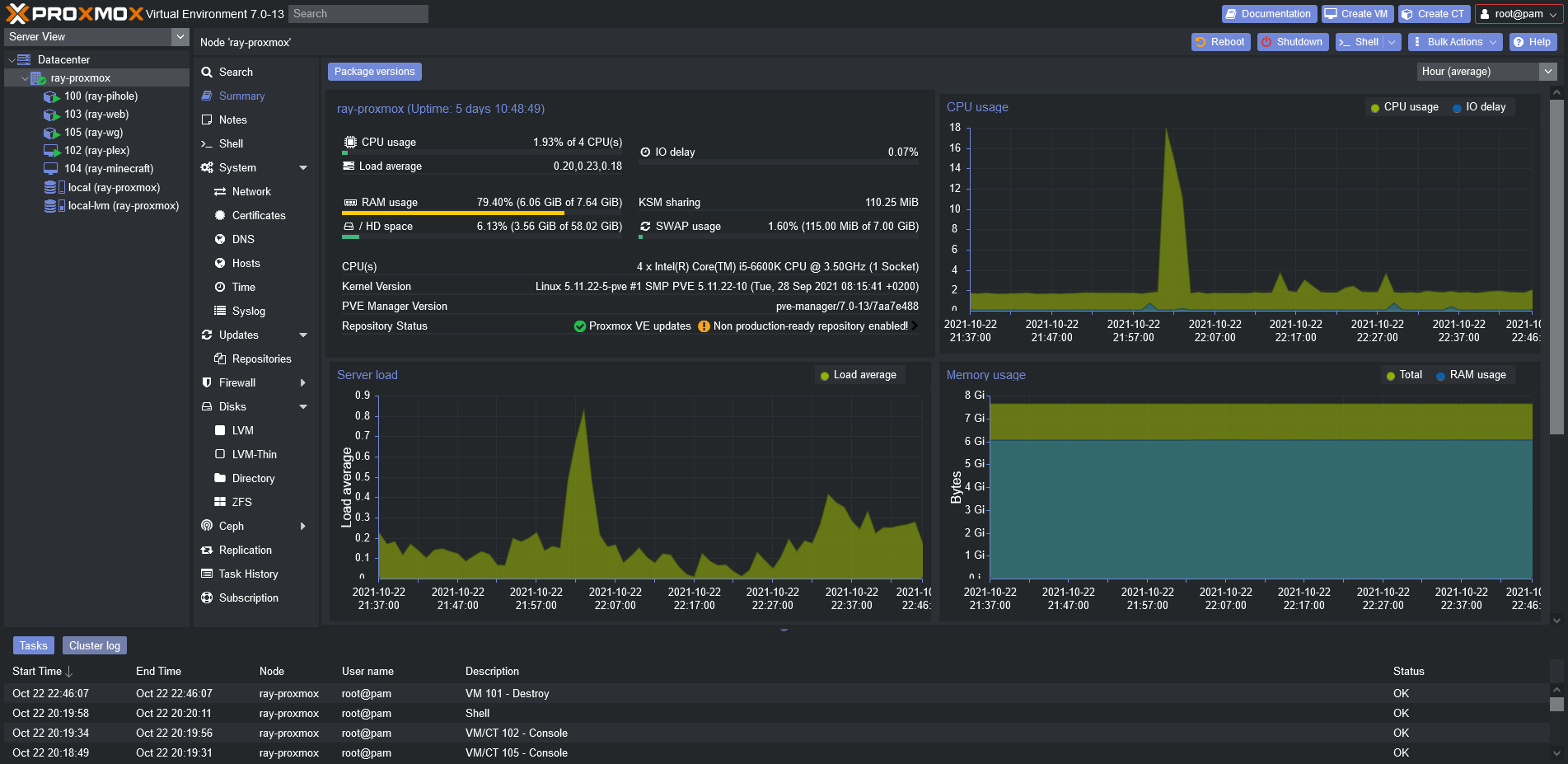The width and height of the screenshot is (1568, 764).
Task: Switch to the Tasks tab
Action: tap(34, 646)
